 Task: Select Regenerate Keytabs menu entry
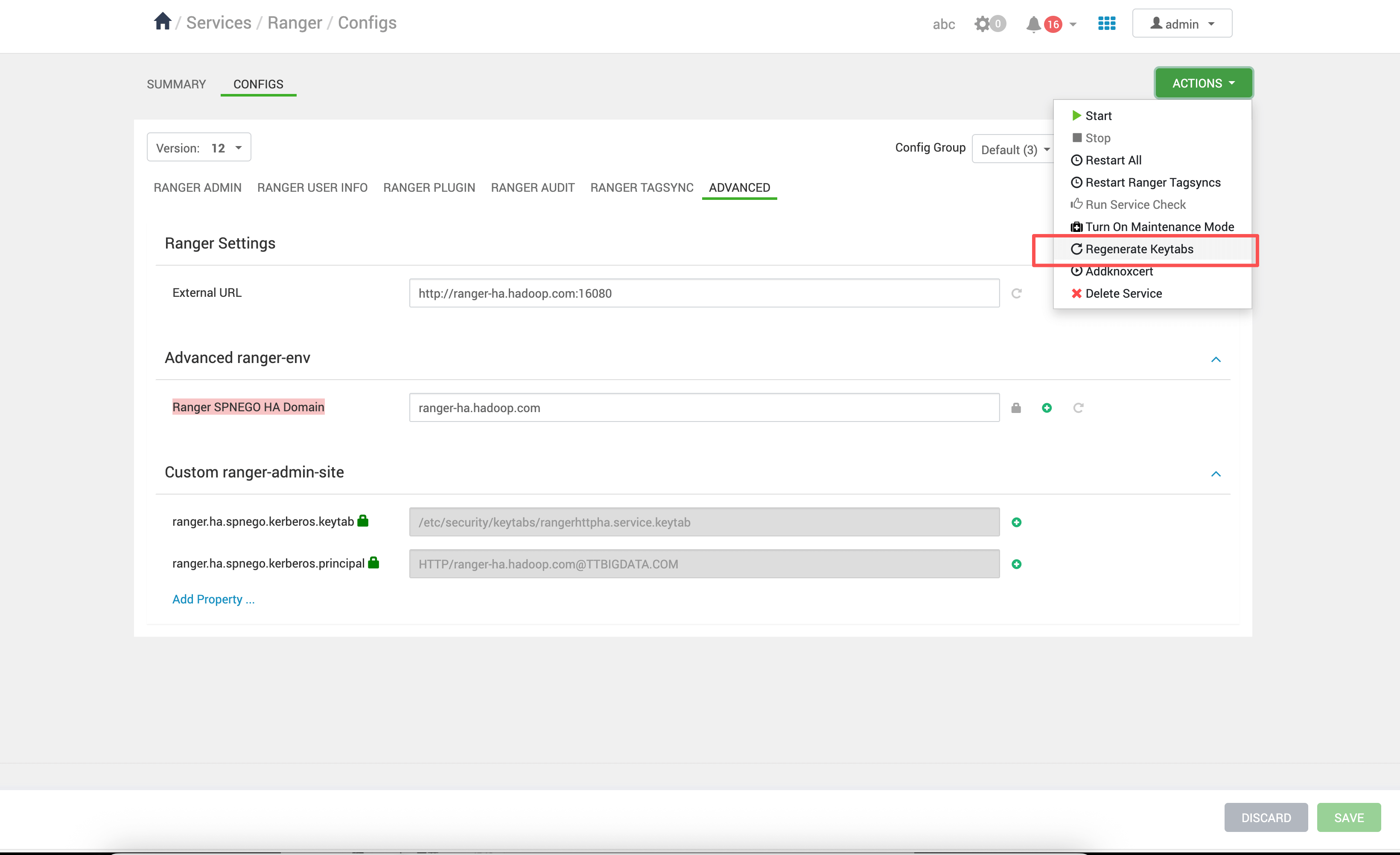[x=1139, y=249]
